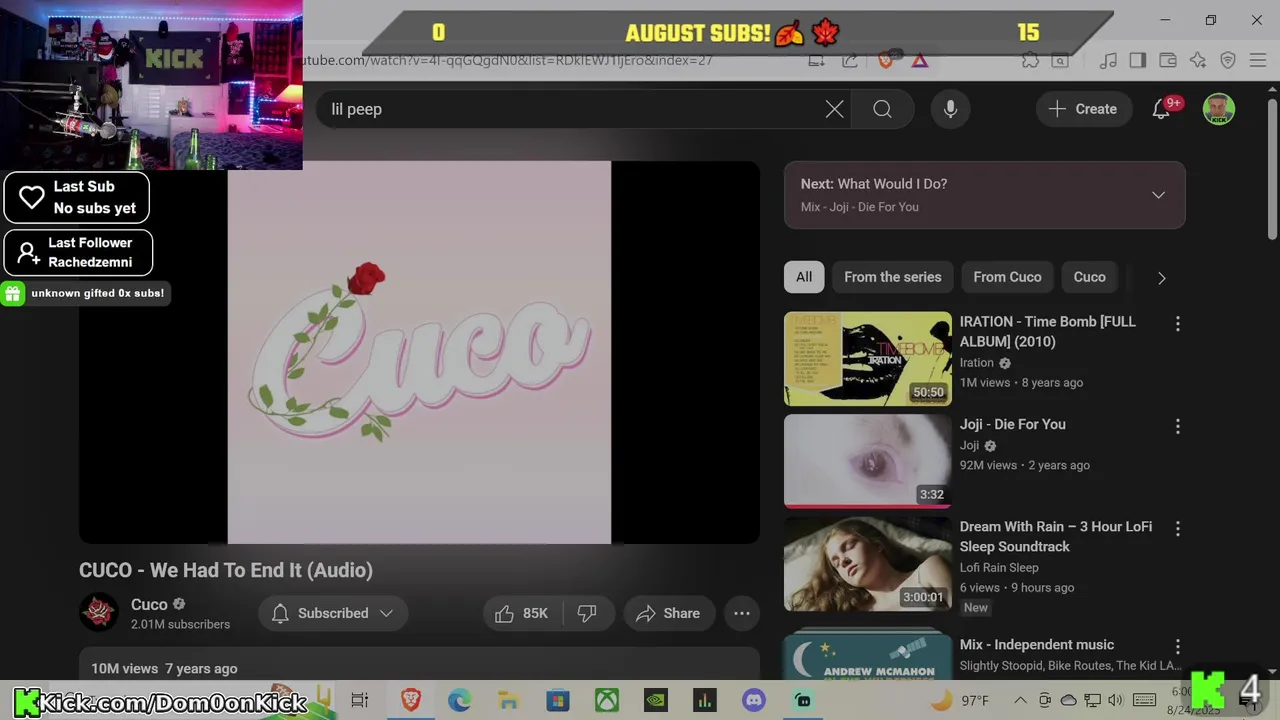The height and width of the screenshot is (720, 1280).
Task: Open NVIDIA app on the taskbar
Action: point(655,700)
